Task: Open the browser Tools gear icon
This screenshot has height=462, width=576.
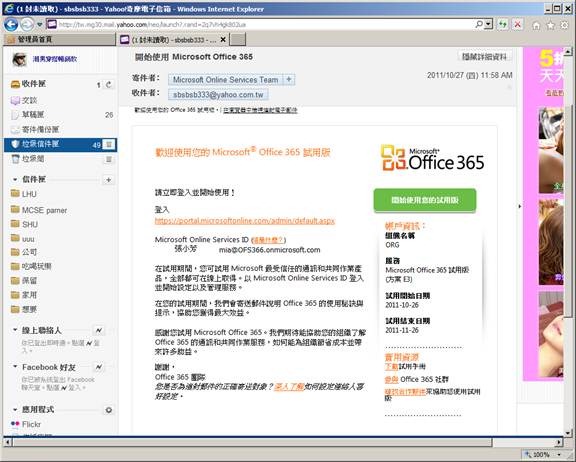Action: 564,25
